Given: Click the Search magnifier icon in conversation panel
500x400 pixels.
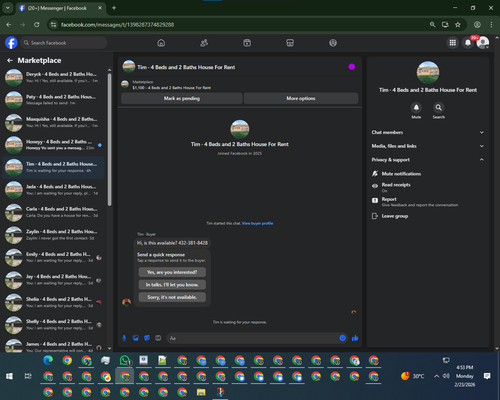Looking at the screenshot, I should (439, 107).
